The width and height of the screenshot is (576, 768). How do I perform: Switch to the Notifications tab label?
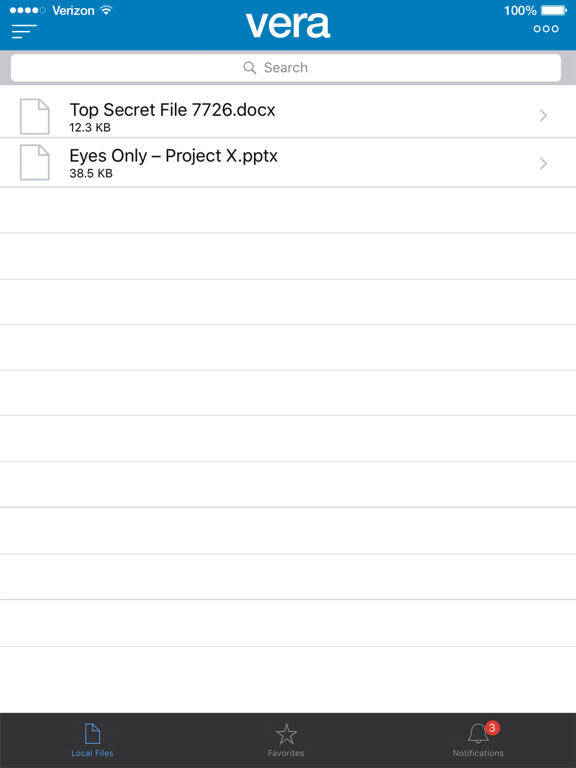478,753
